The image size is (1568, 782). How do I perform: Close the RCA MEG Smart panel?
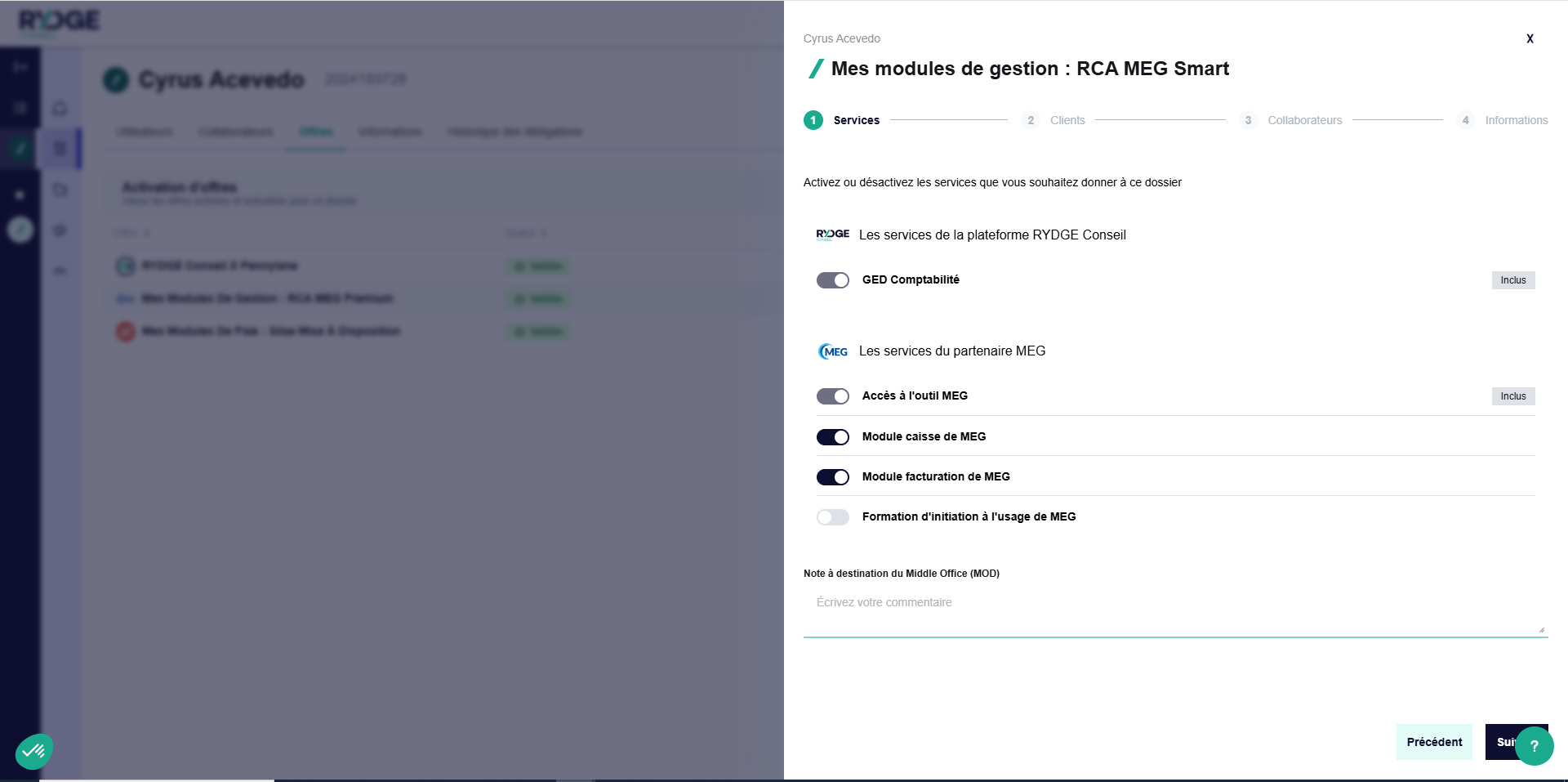[x=1530, y=38]
